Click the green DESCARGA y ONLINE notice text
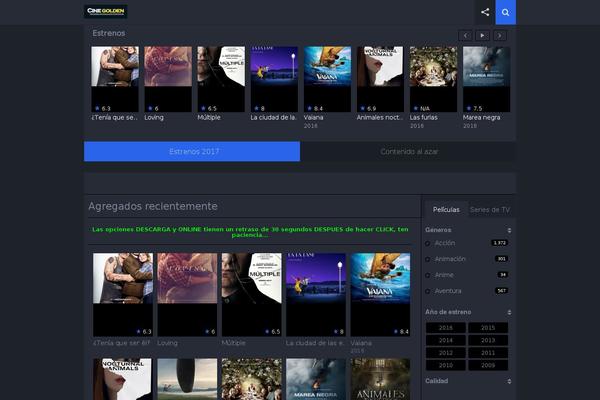Screen dimensions: 600x400 coord(250,232)
